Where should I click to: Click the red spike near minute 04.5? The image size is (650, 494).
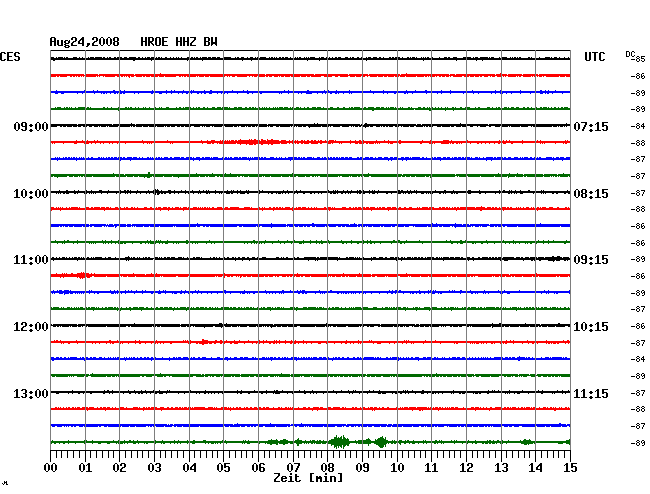[204, 342]
